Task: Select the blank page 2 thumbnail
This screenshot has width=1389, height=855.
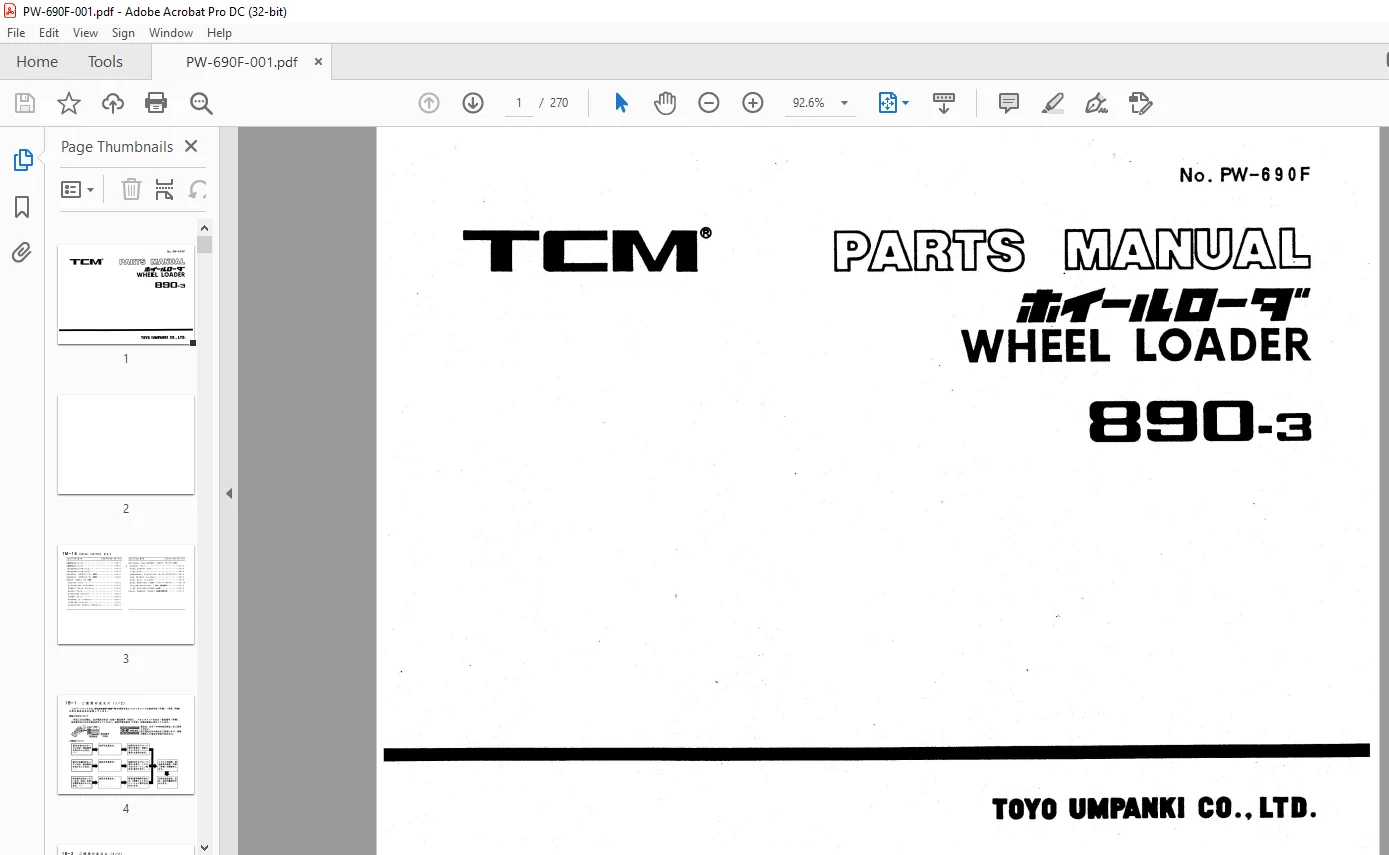Action: click(x=126, y=444)
